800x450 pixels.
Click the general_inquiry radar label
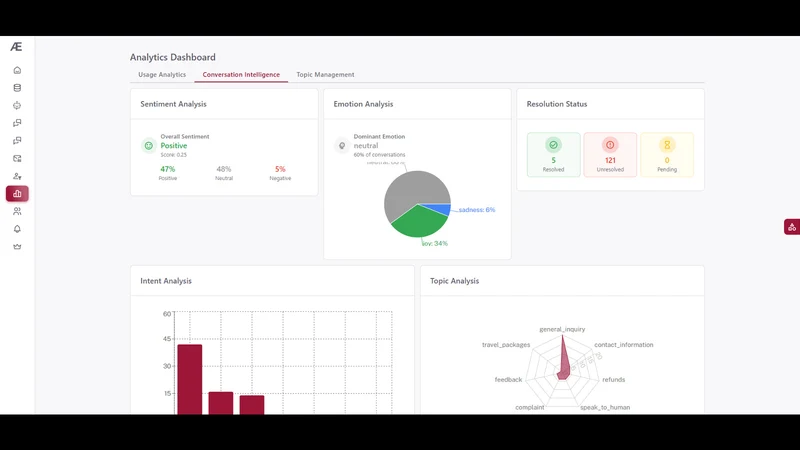tap(562, 329)
